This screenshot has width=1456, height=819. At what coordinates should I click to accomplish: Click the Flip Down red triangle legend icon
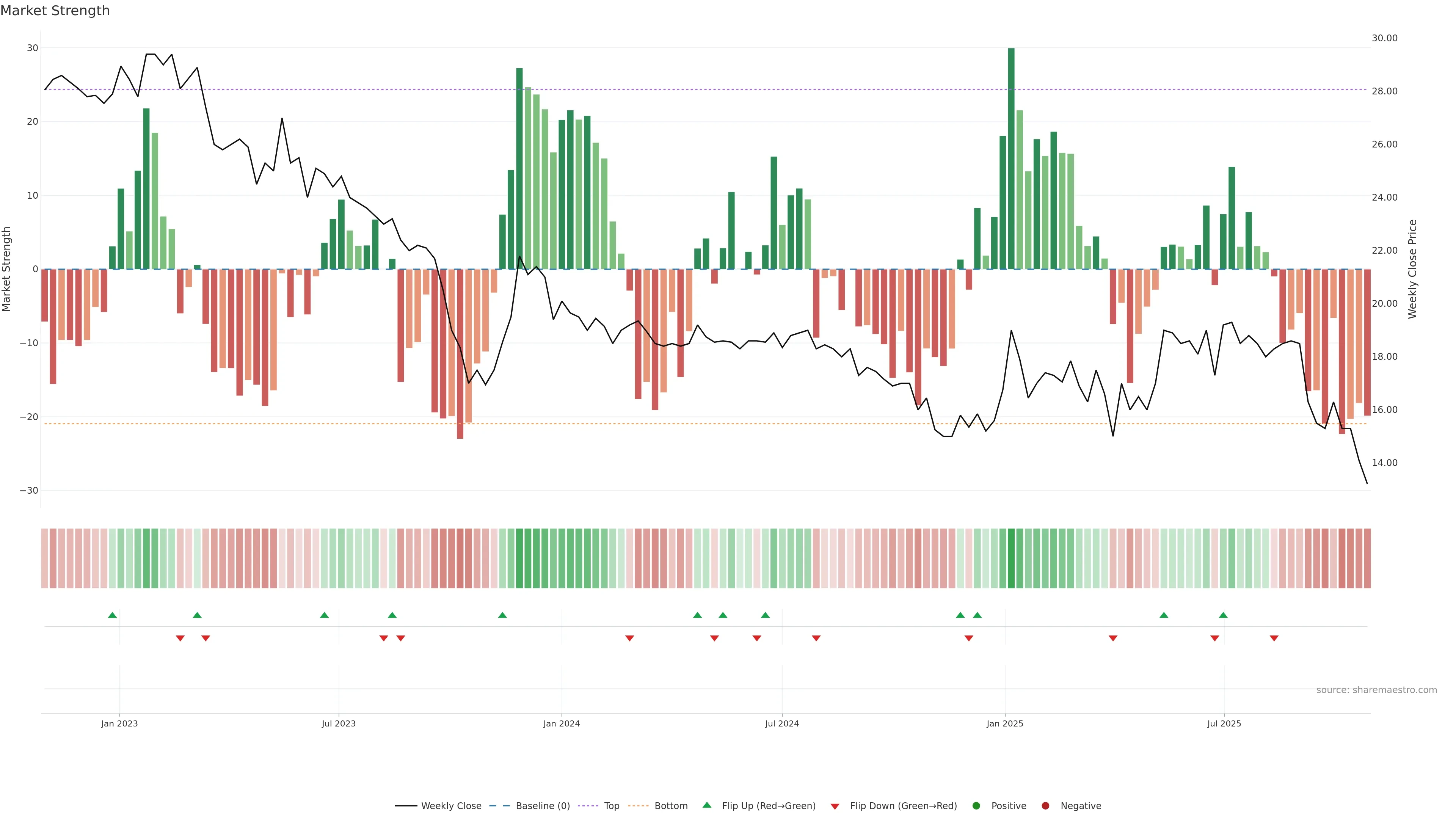click(x=835, y=806)
